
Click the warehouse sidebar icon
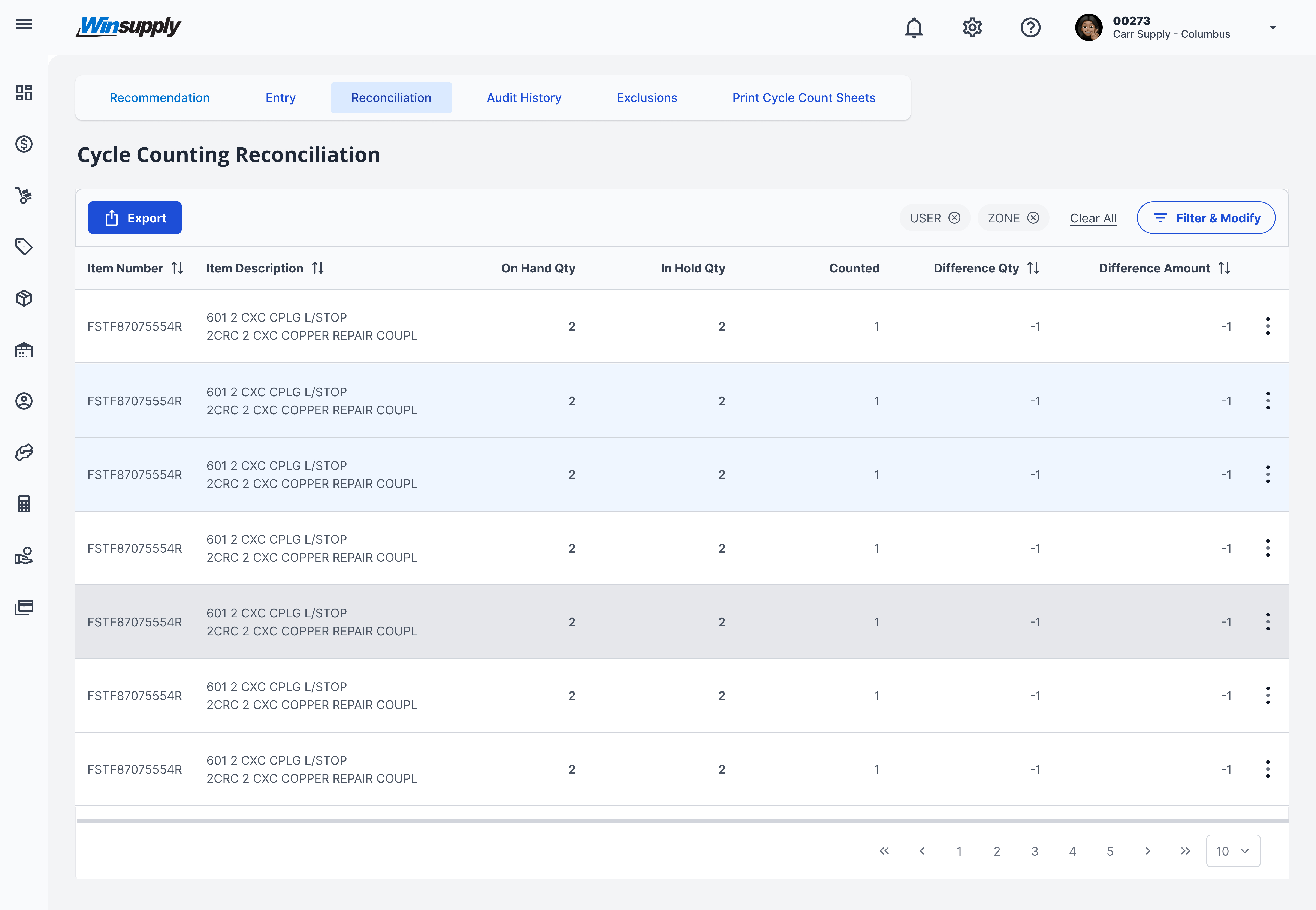[24, 350]
